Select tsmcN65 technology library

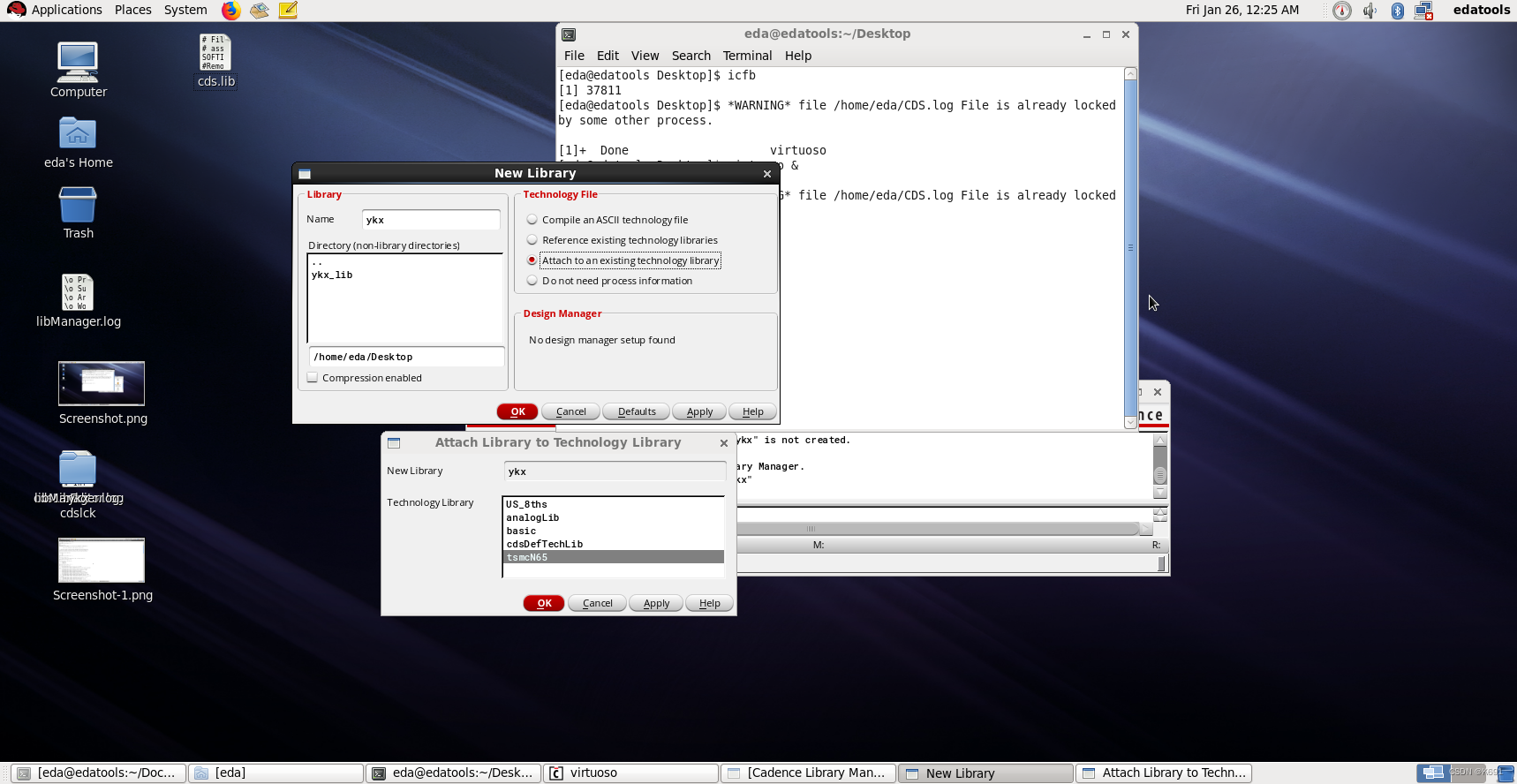pos(614,557)
